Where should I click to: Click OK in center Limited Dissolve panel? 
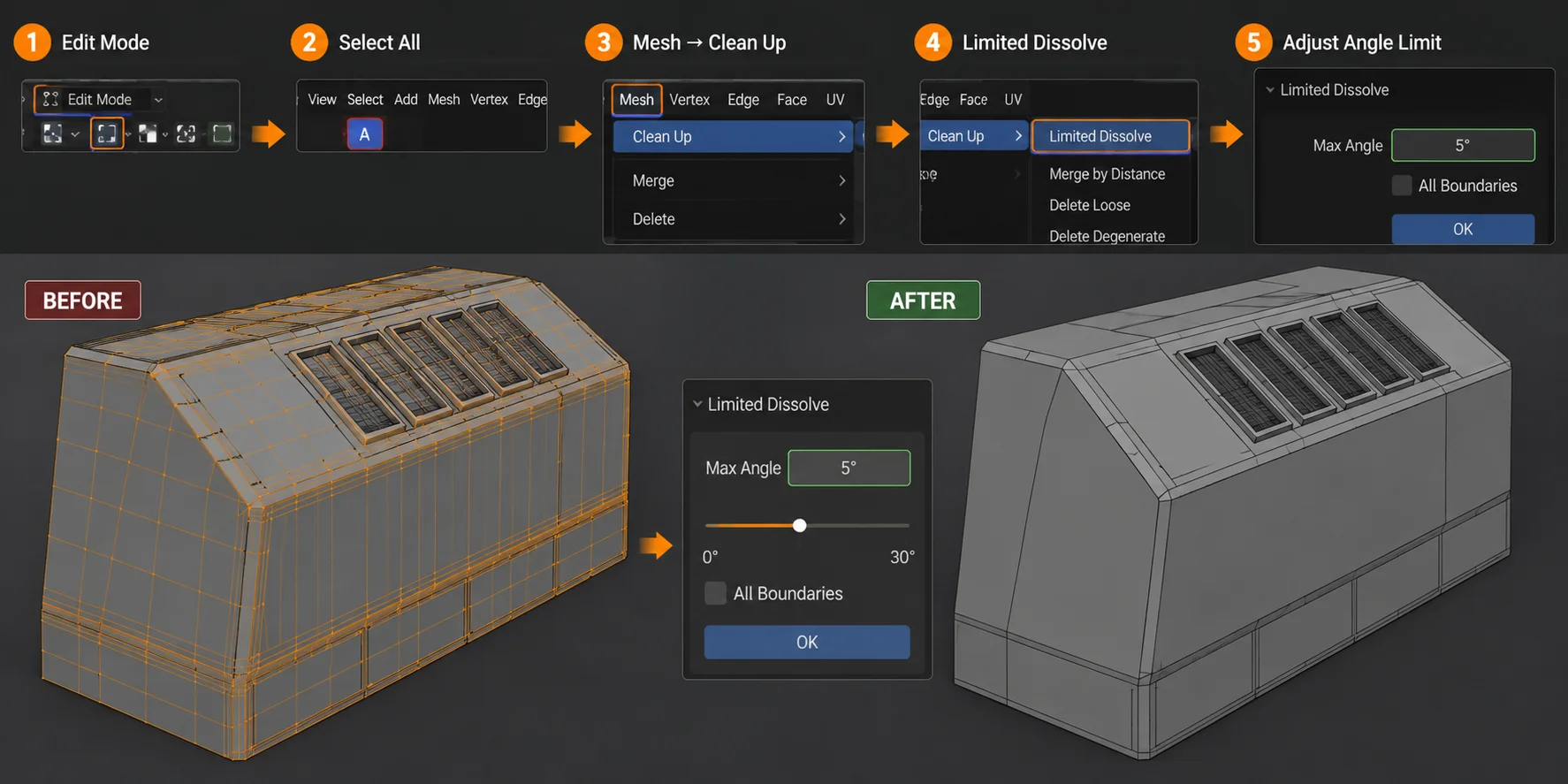[807, 642]
